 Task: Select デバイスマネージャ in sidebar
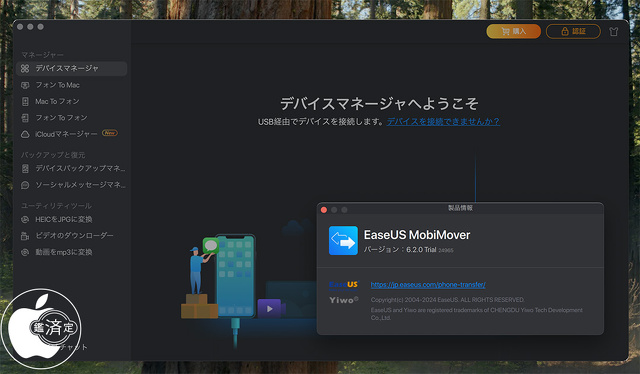(x=71, y=69)
